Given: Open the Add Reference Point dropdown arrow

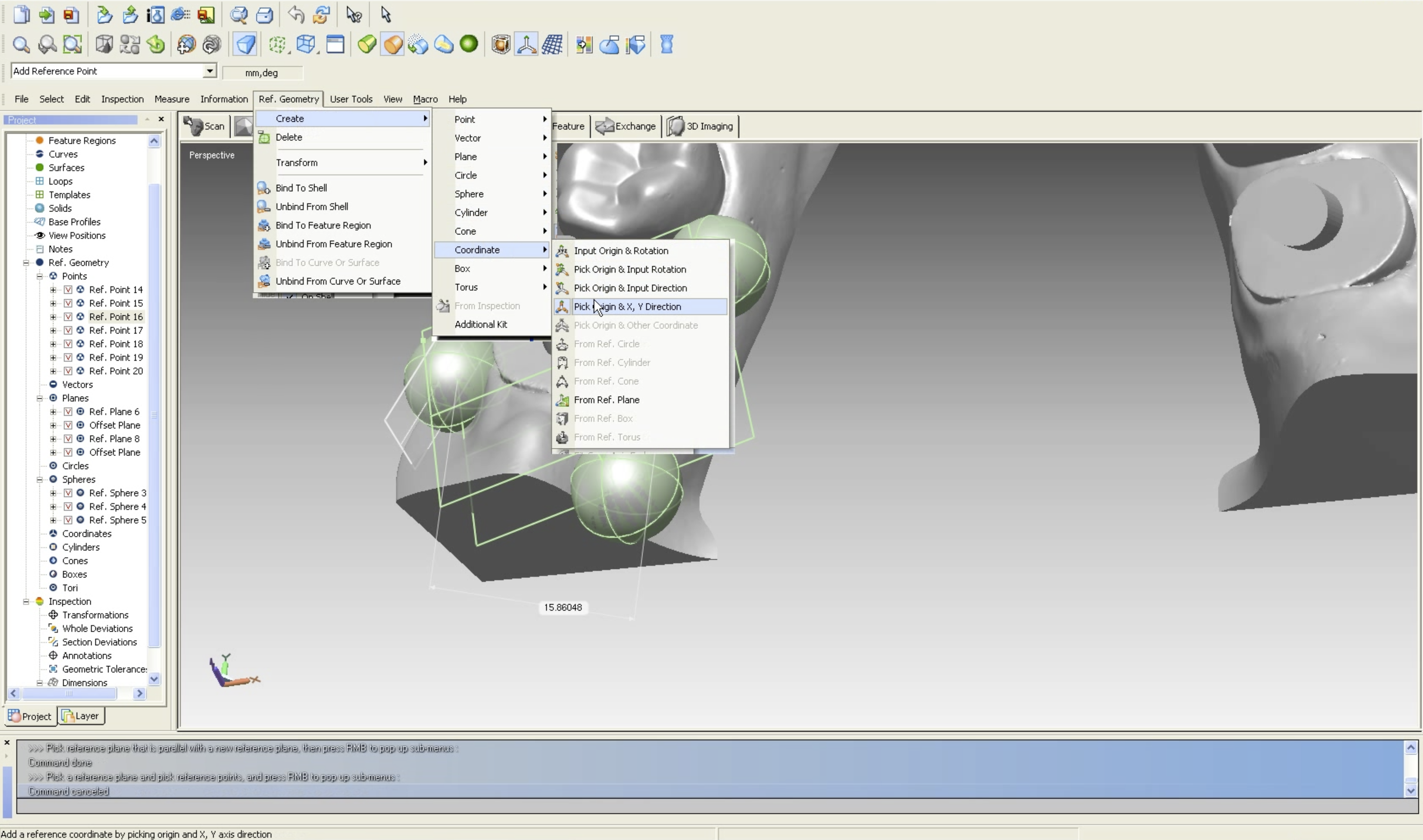Looking at the screenshot, I should click(209, 71).
